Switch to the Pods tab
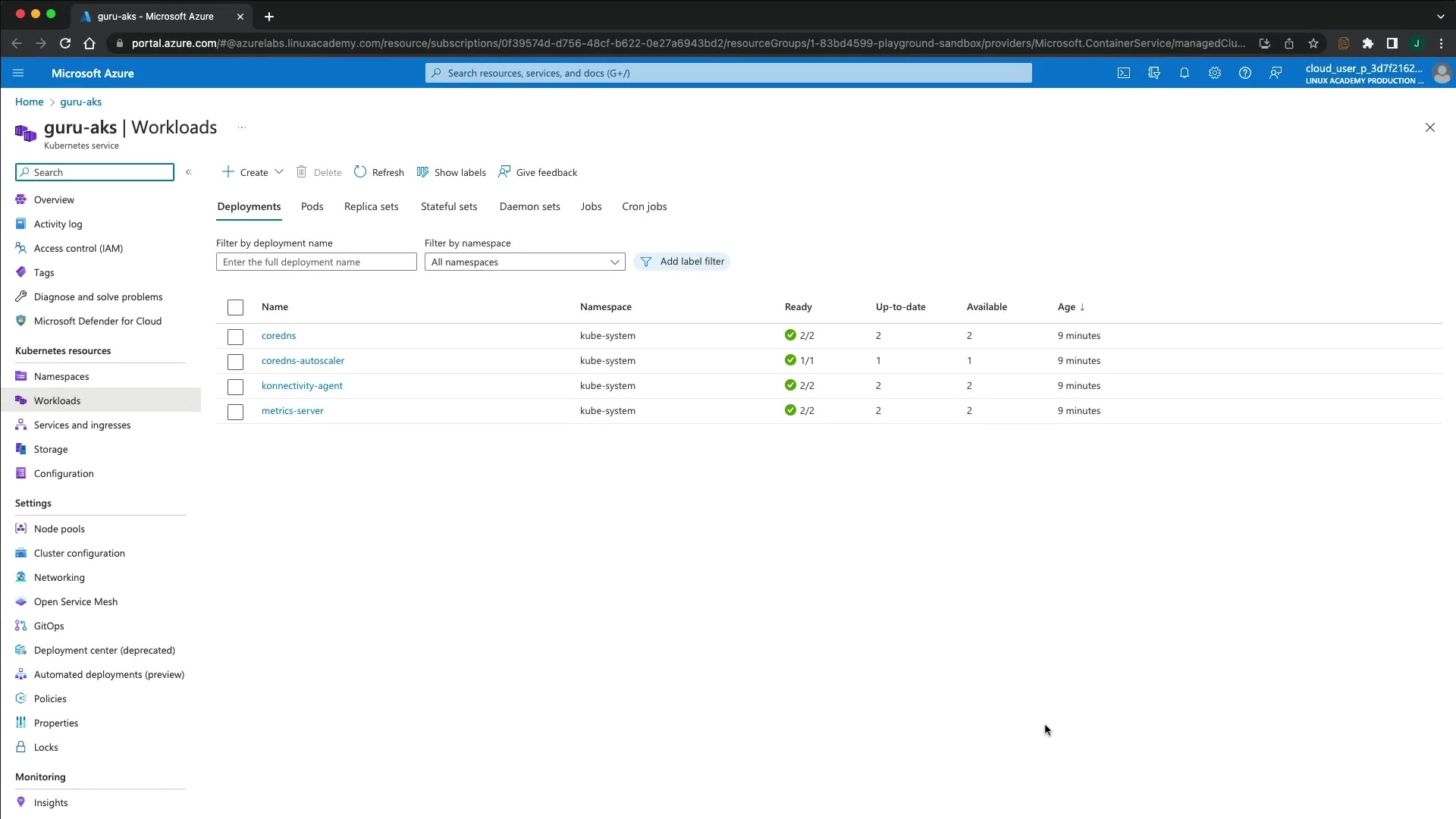The image size is (1456, 819). pos(312,206)
